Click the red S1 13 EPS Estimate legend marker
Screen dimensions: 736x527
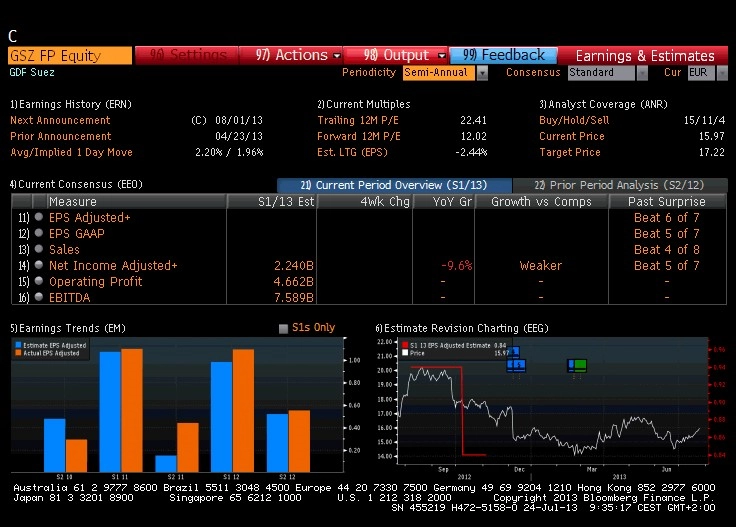(405, 345)
